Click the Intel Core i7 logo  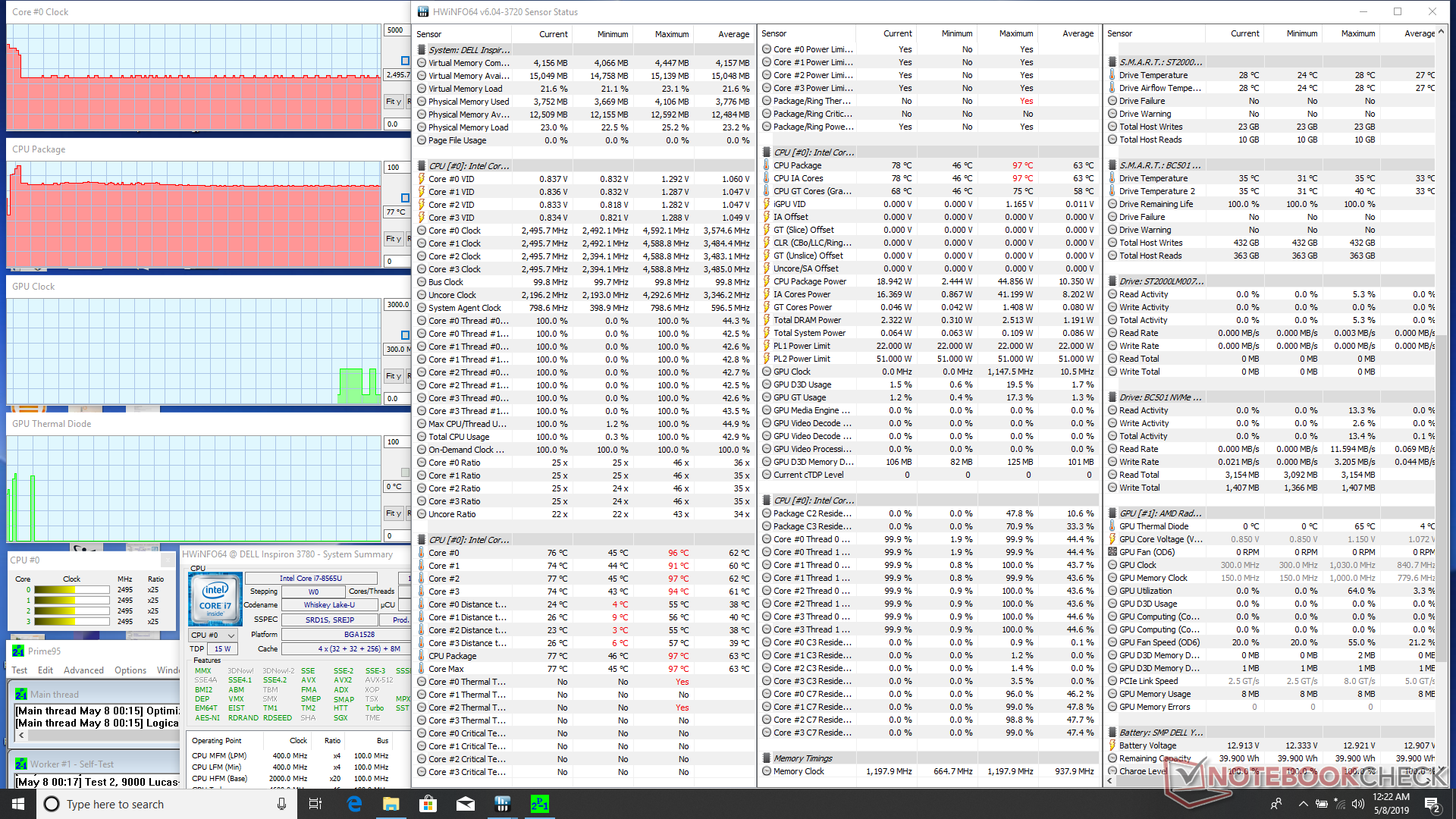[215, 598]
